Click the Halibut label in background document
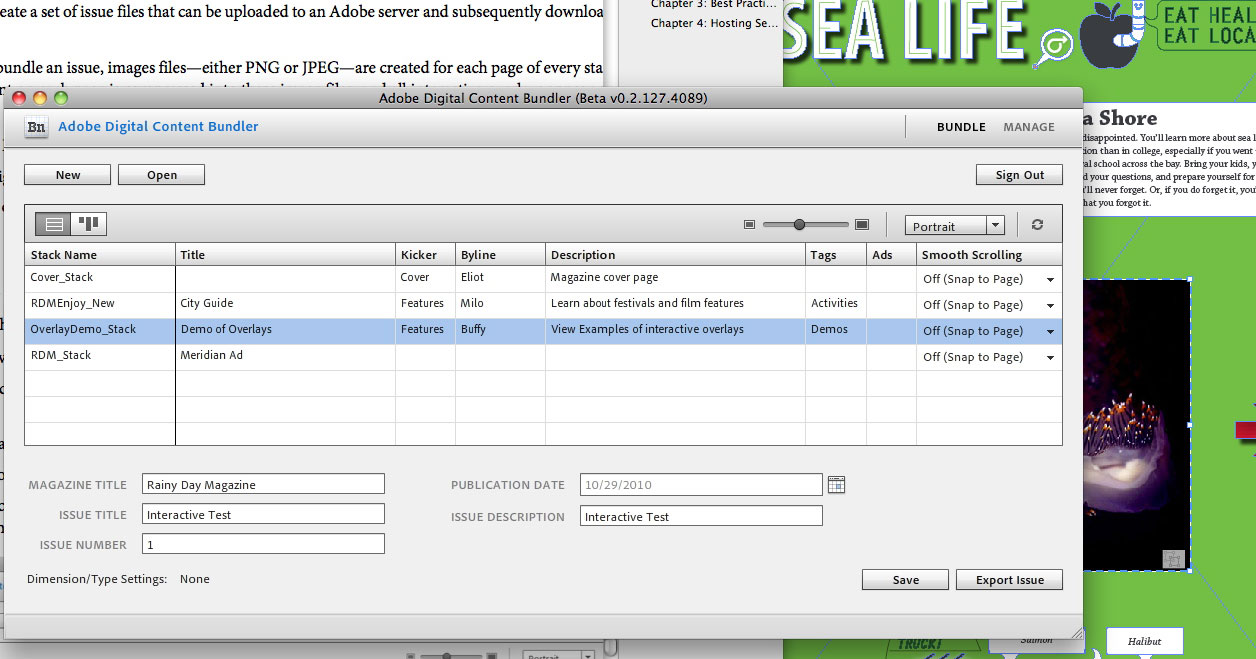The height and width of the screenshot is (659, 1256). tap(1144, 641)
